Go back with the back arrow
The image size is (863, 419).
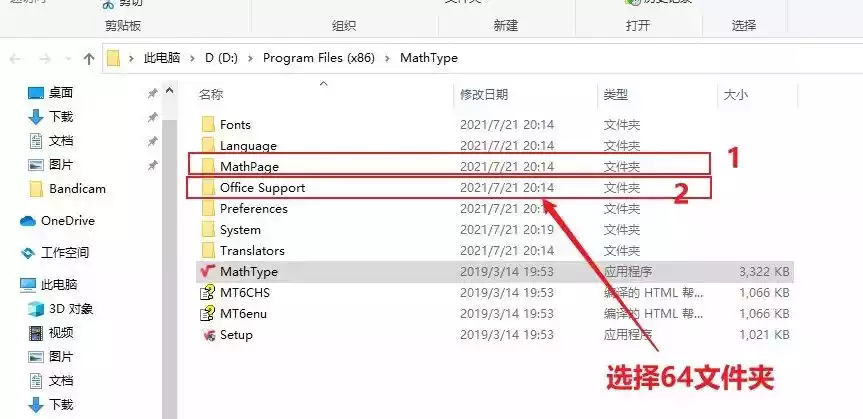pos(17,58)
